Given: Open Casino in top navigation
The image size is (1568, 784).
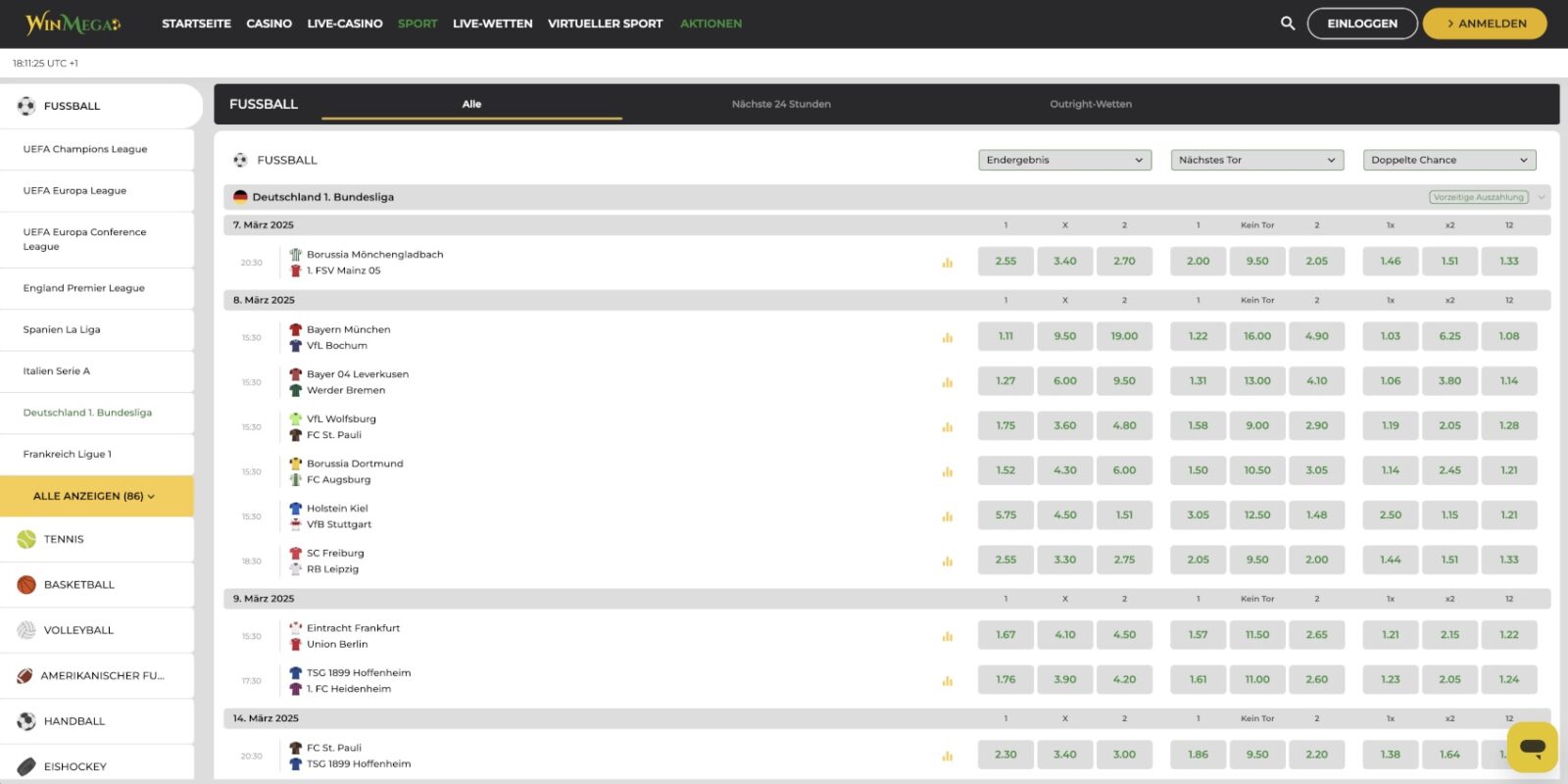Looking at the screenshot, I should (269, 24).
